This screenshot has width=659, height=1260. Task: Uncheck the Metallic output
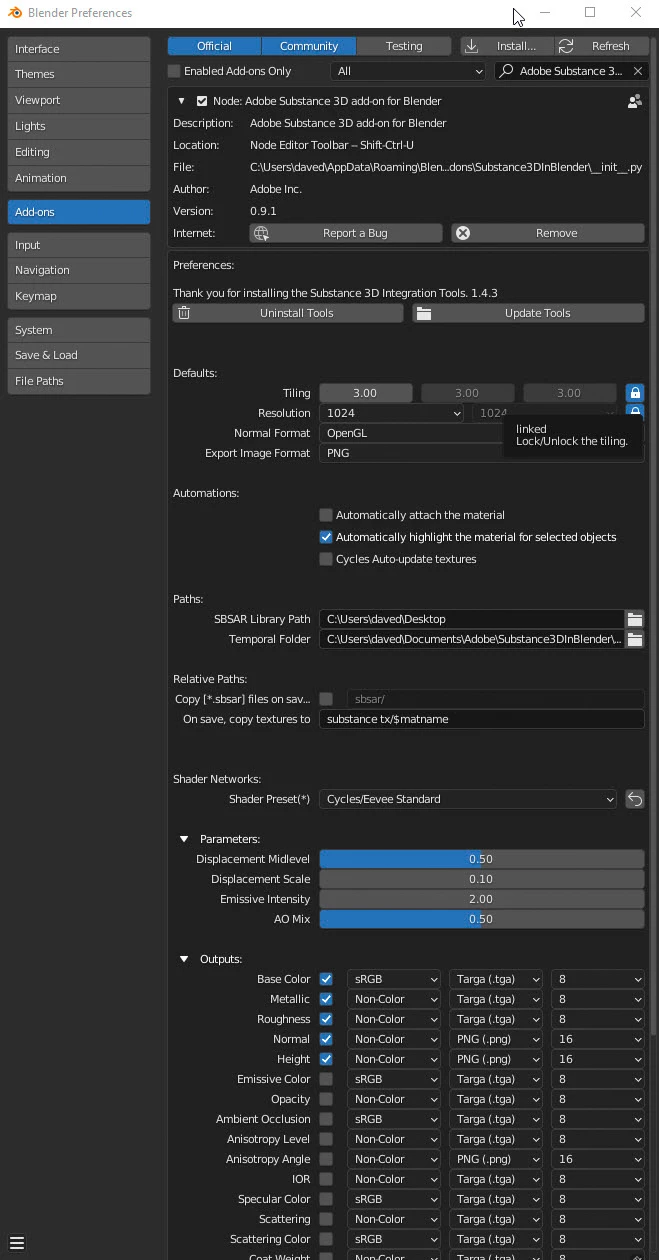[326, 999]
